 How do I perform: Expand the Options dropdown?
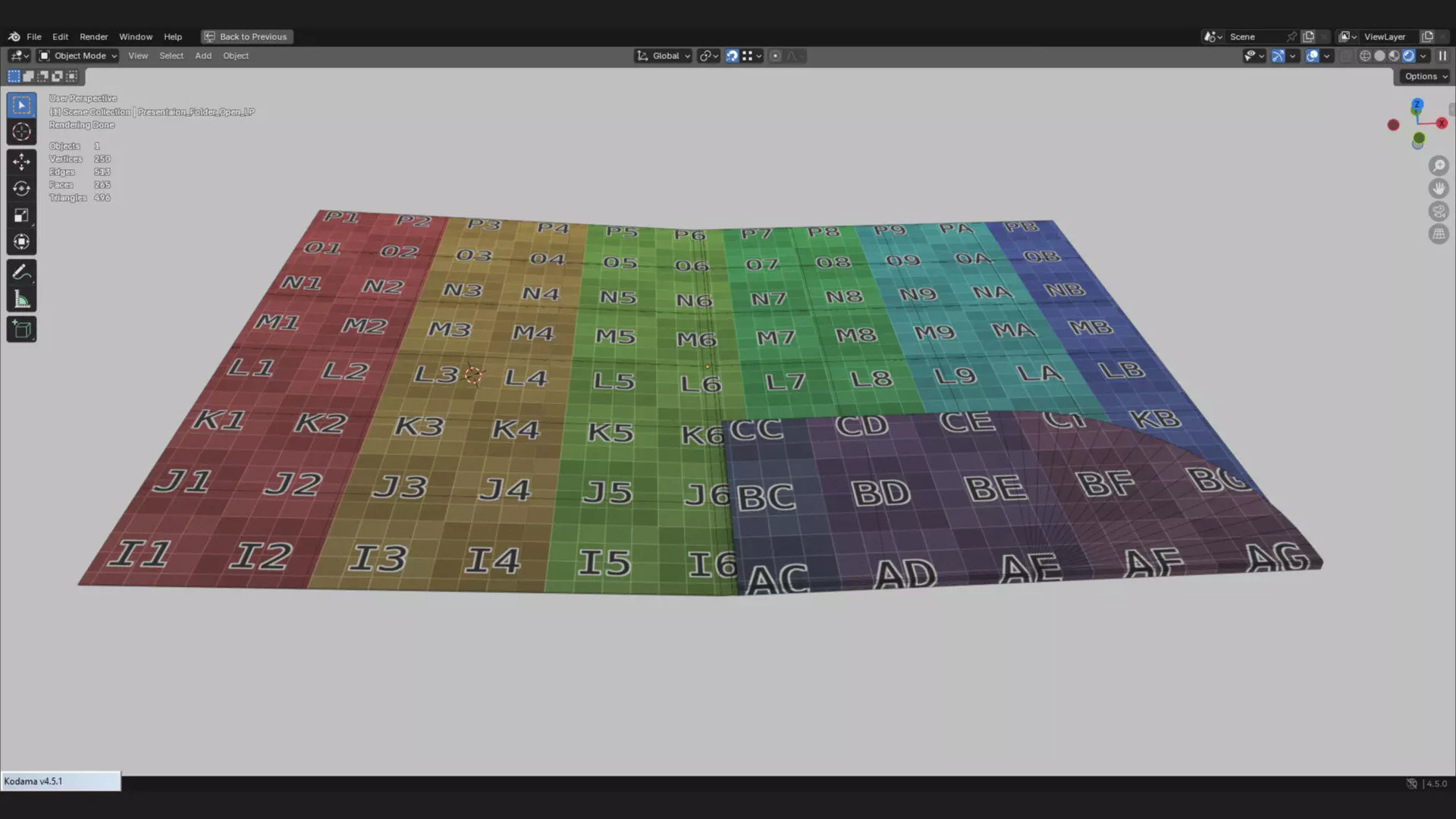point(1425,77)
